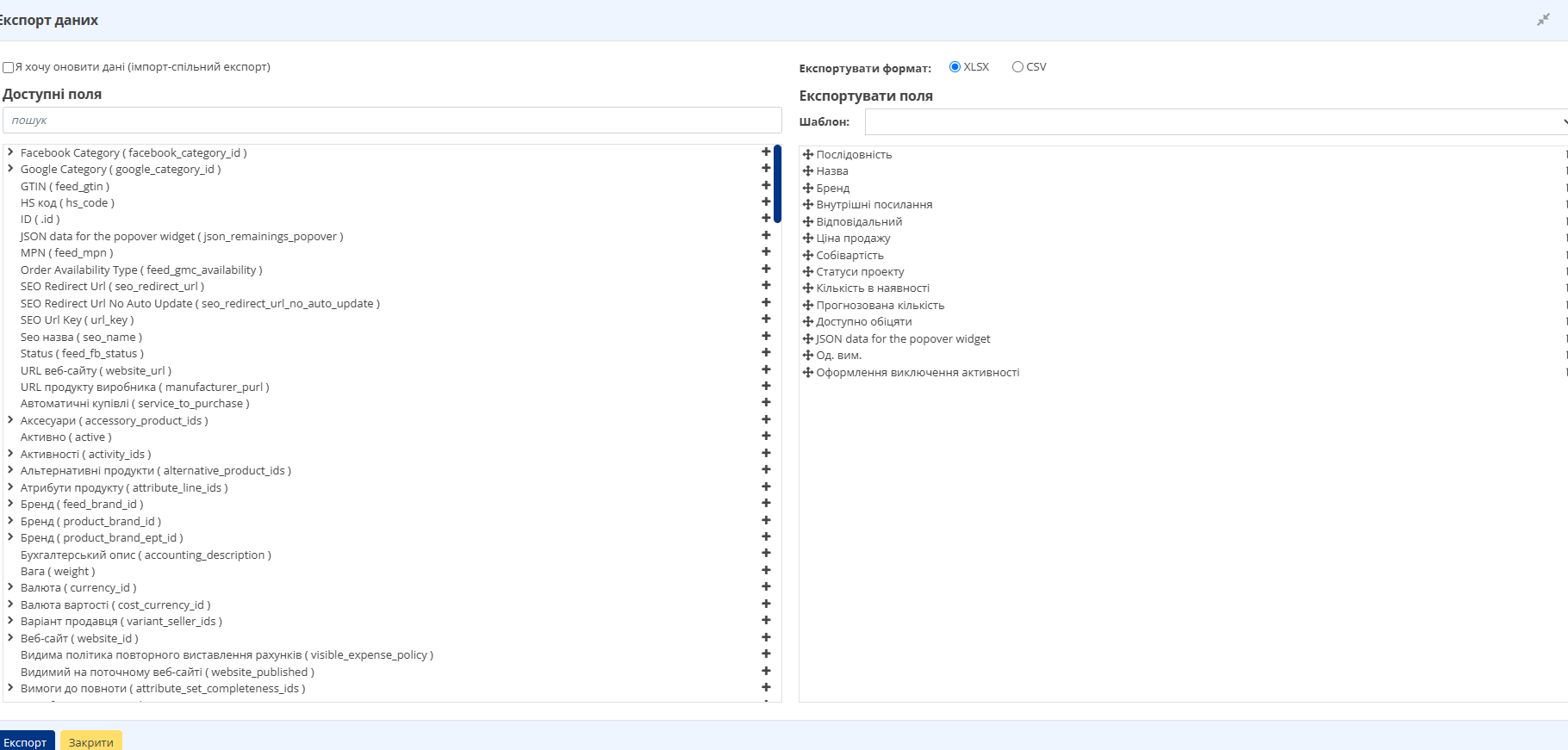Screen dimensions: 1568x750
Task: Add Вага (weight) field via plus icon
Action: (766, 570)
